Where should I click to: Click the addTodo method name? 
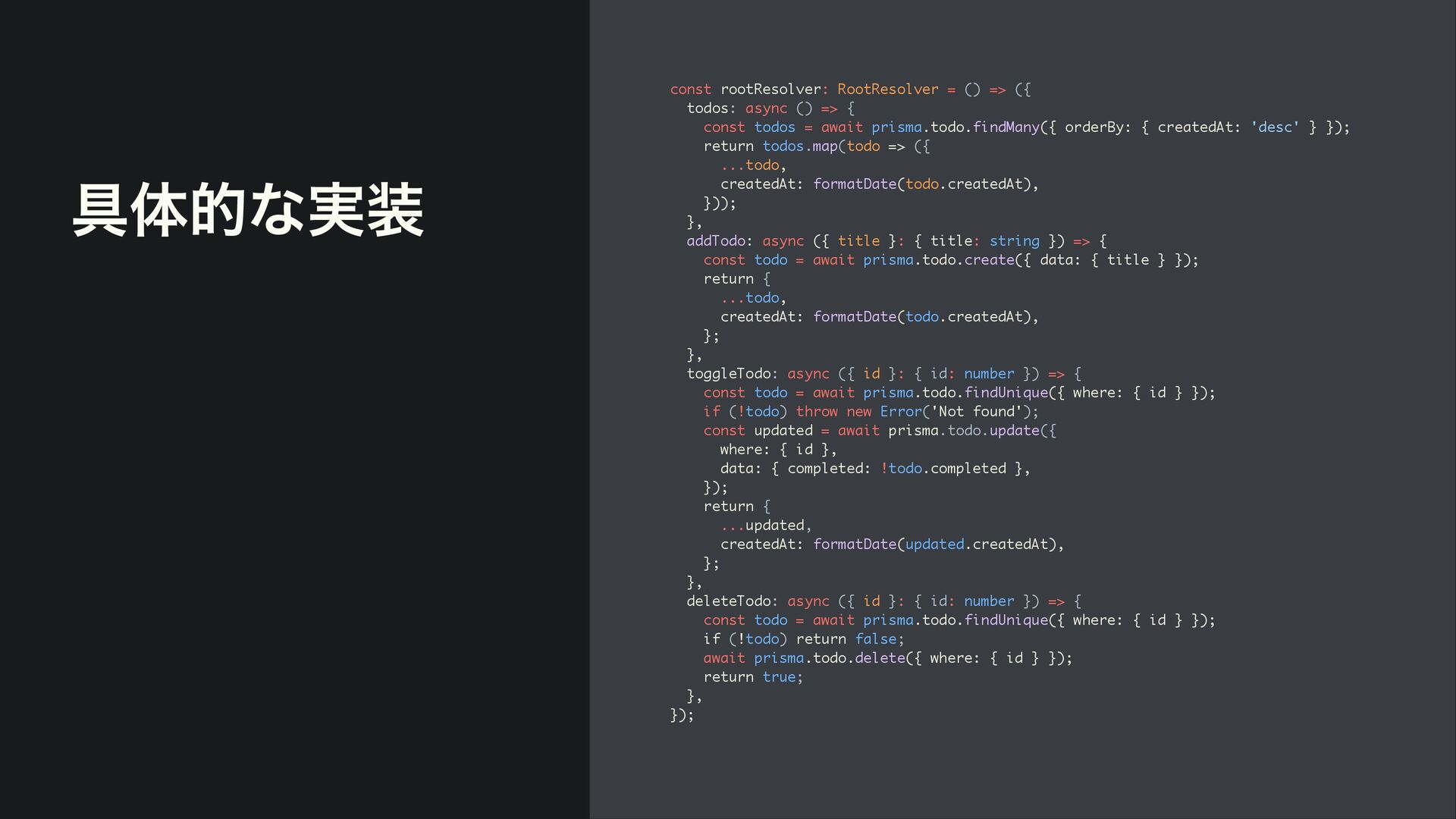pos(716,241)
